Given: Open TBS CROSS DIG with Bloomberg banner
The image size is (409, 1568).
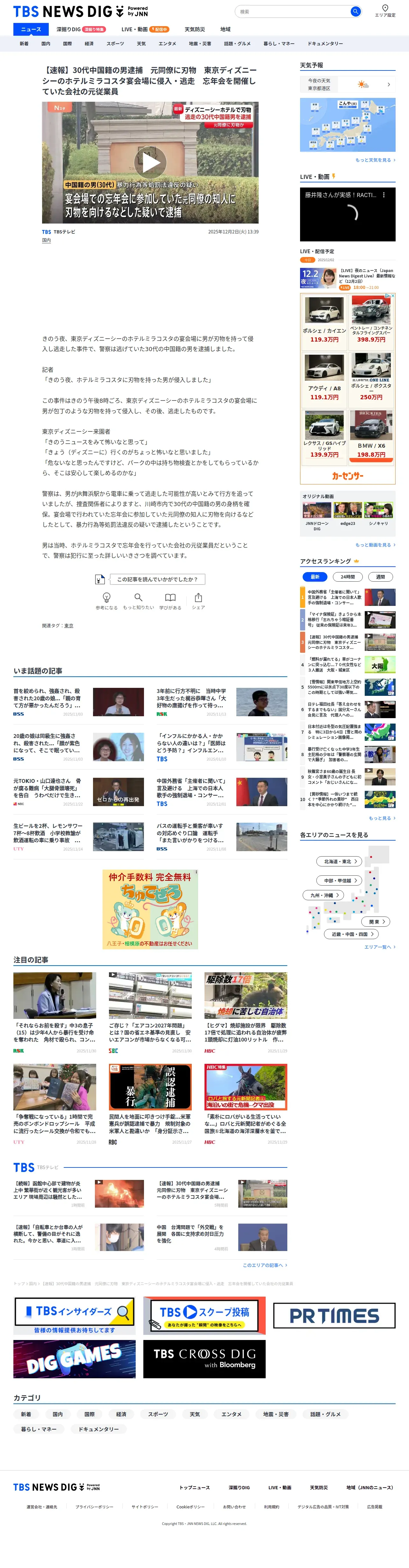Looking at the screenshot, I should click(205, 1359).
